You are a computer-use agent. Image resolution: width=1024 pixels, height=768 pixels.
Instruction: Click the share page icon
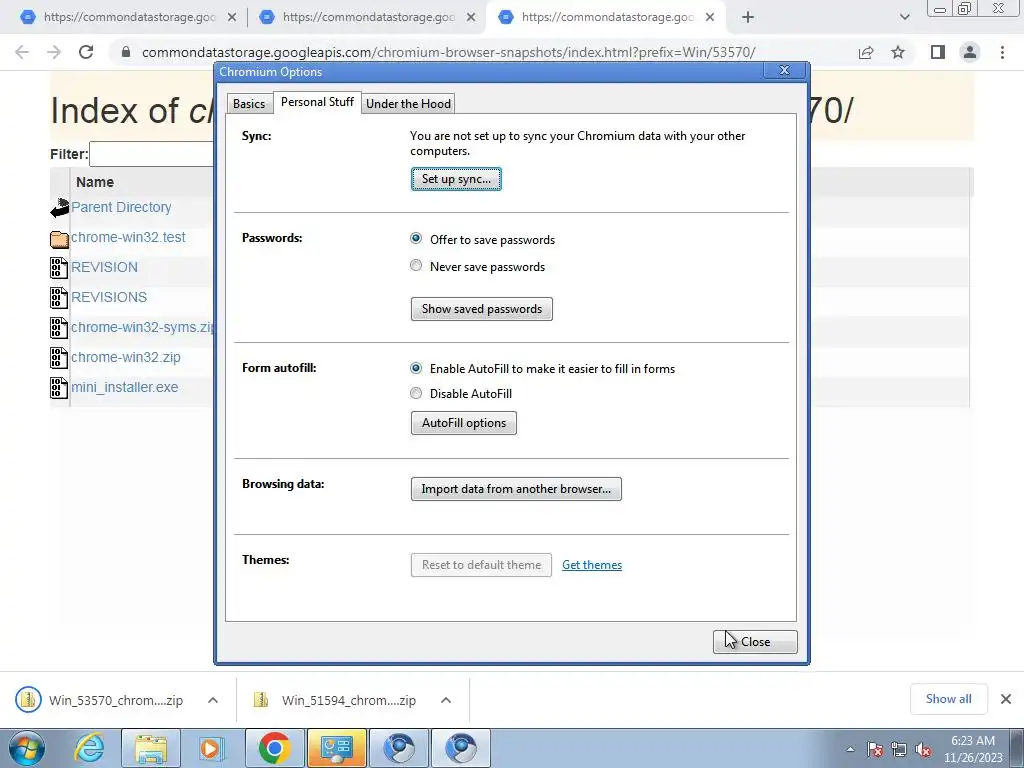point(866,52)
